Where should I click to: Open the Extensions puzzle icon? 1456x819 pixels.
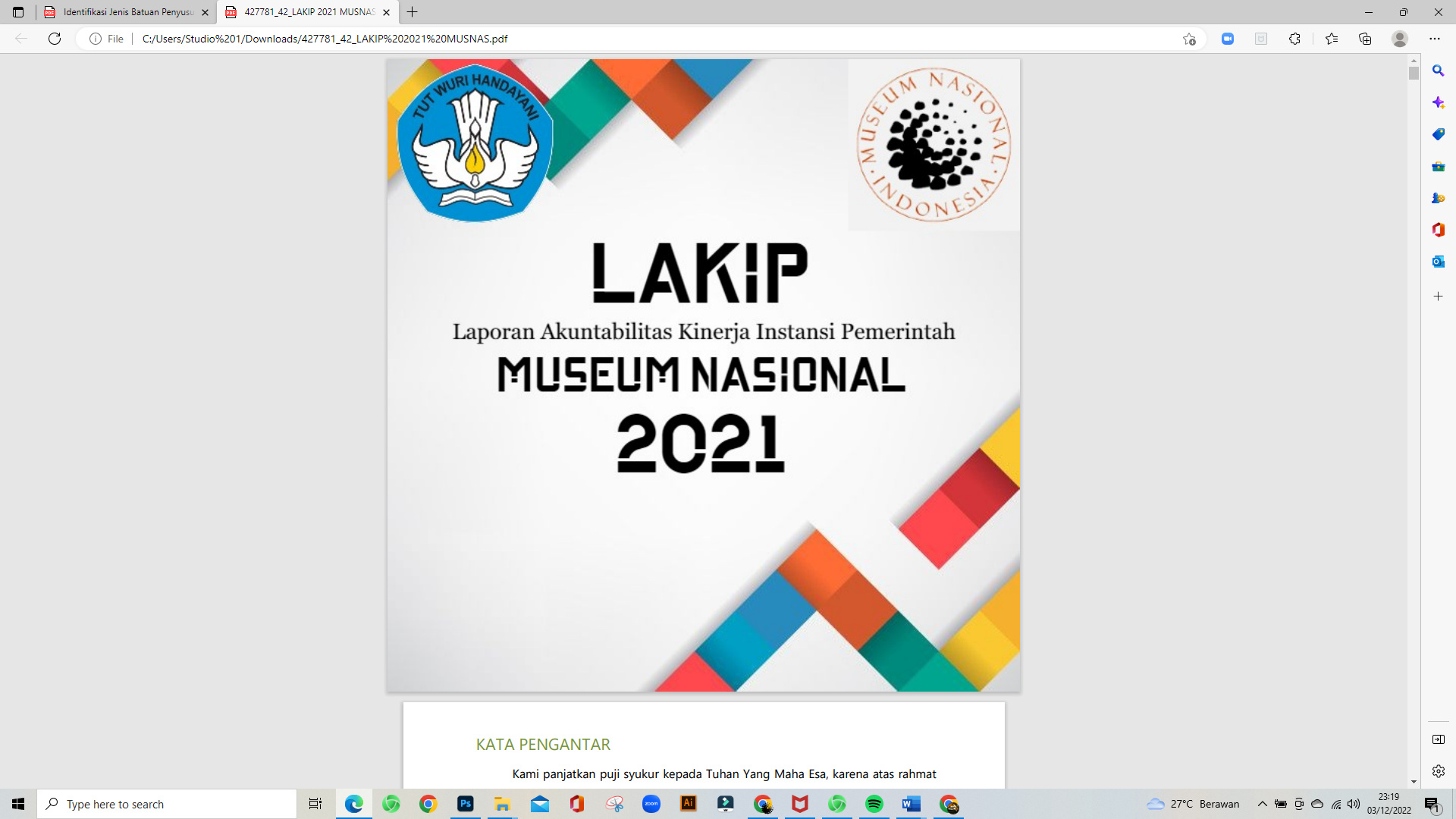(x=1294, y=39)
